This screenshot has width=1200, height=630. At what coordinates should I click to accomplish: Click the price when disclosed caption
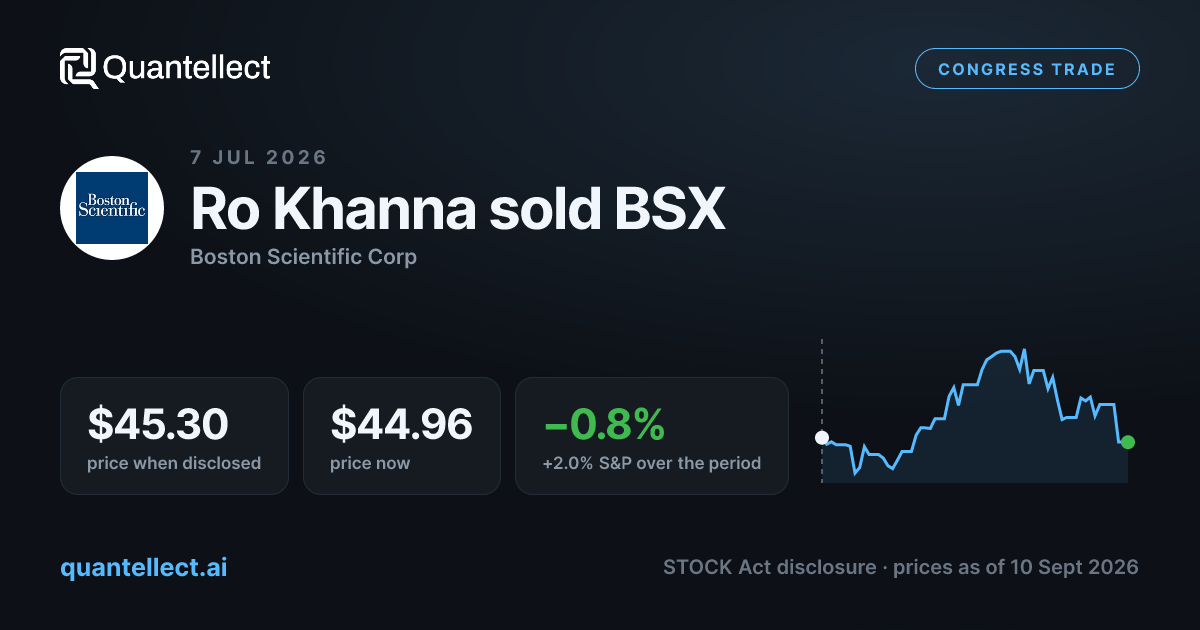174,463
